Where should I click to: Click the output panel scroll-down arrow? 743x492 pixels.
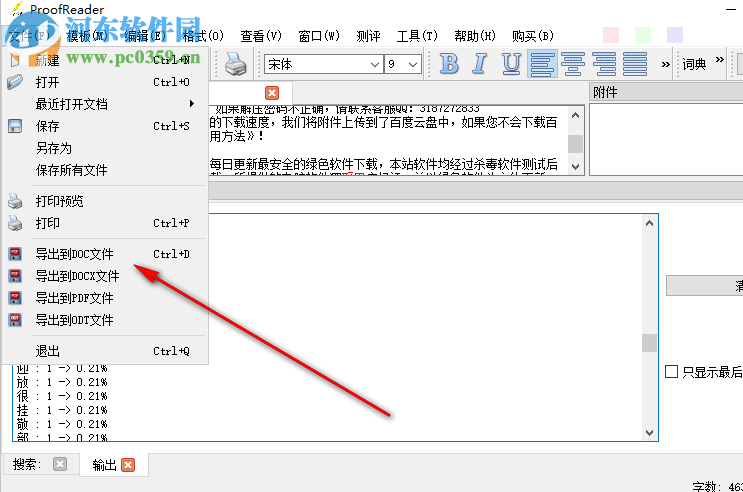pos(649,433)
